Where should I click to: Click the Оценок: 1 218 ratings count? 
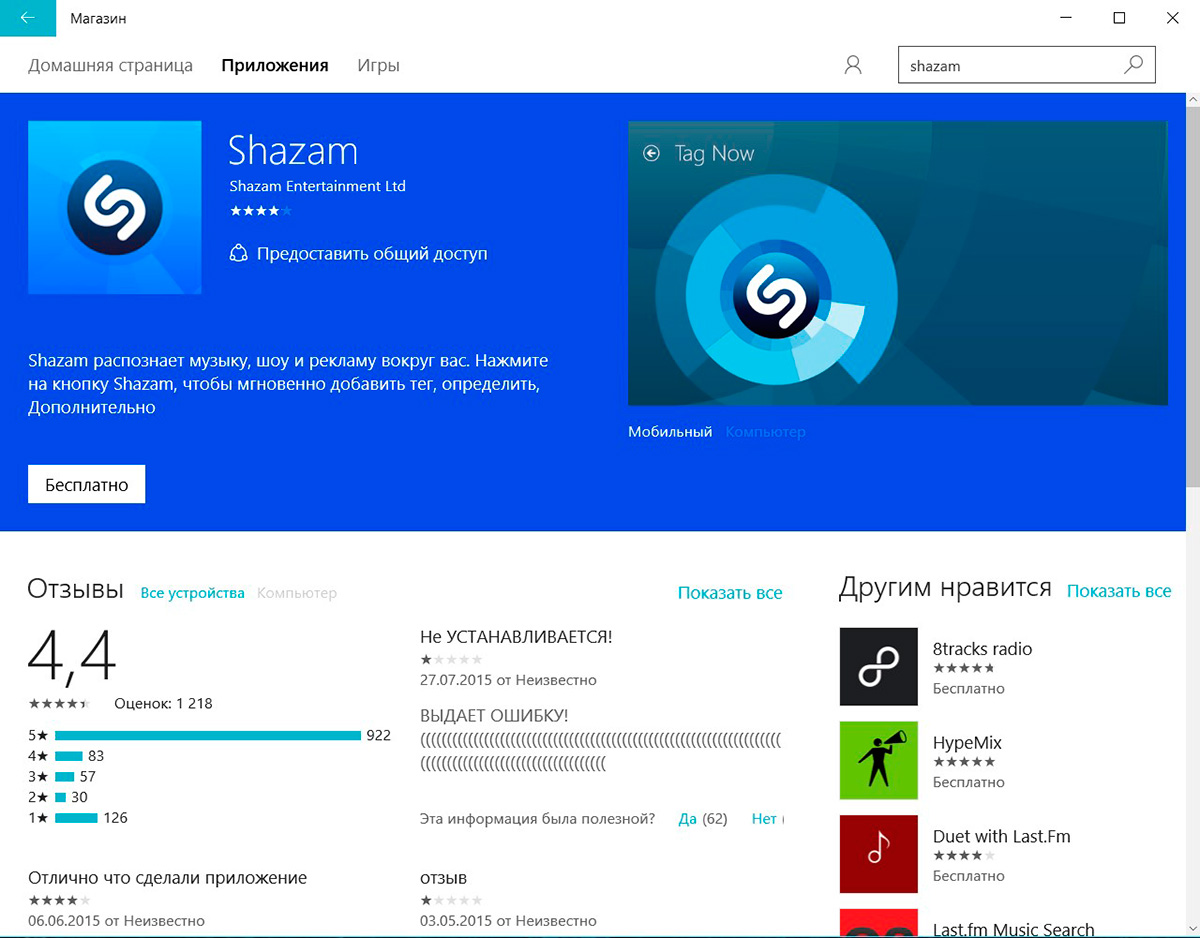click(163, 703)
